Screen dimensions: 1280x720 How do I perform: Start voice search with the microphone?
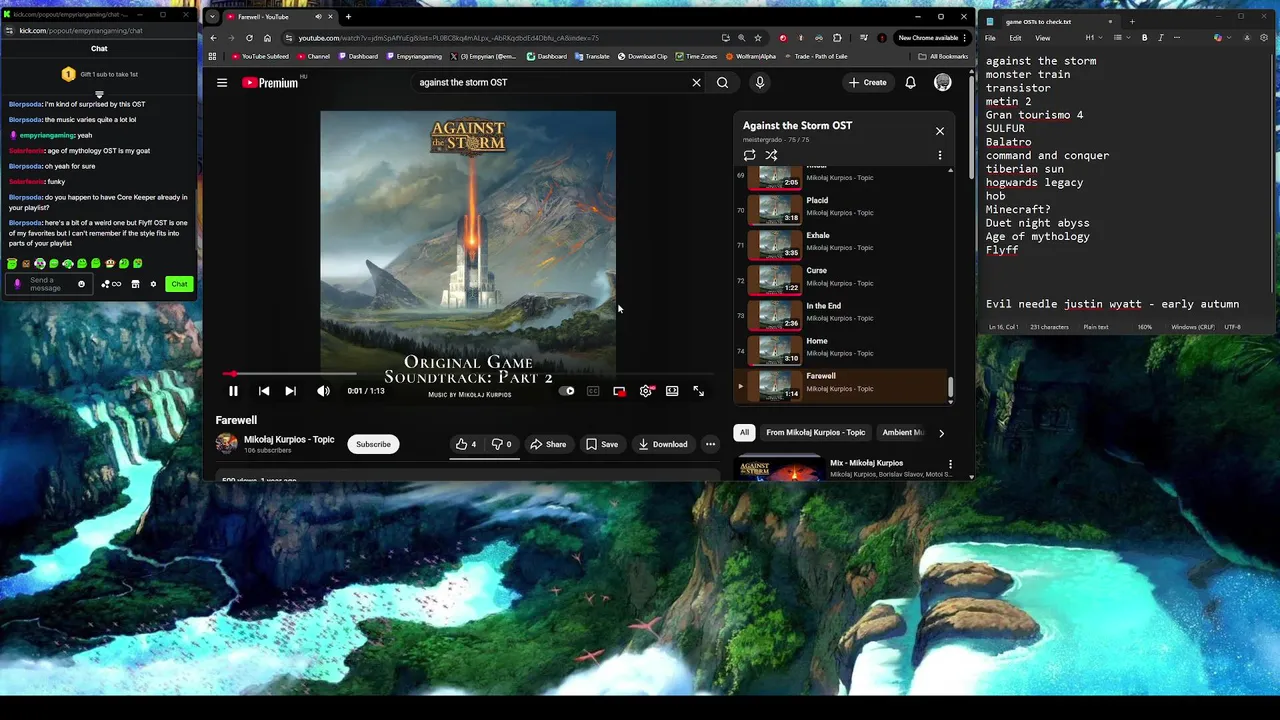[x=759, y=82]
